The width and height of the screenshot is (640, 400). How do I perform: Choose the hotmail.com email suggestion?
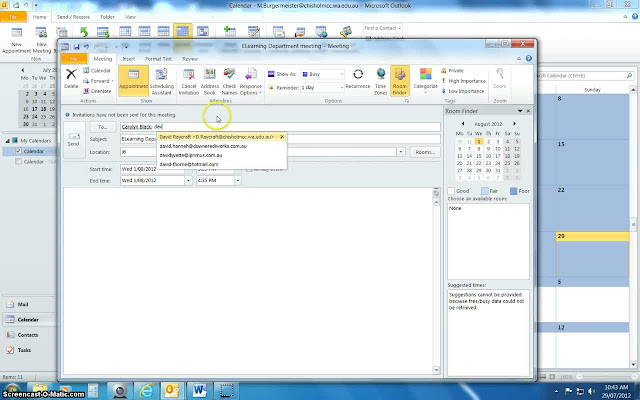(222, 164)
